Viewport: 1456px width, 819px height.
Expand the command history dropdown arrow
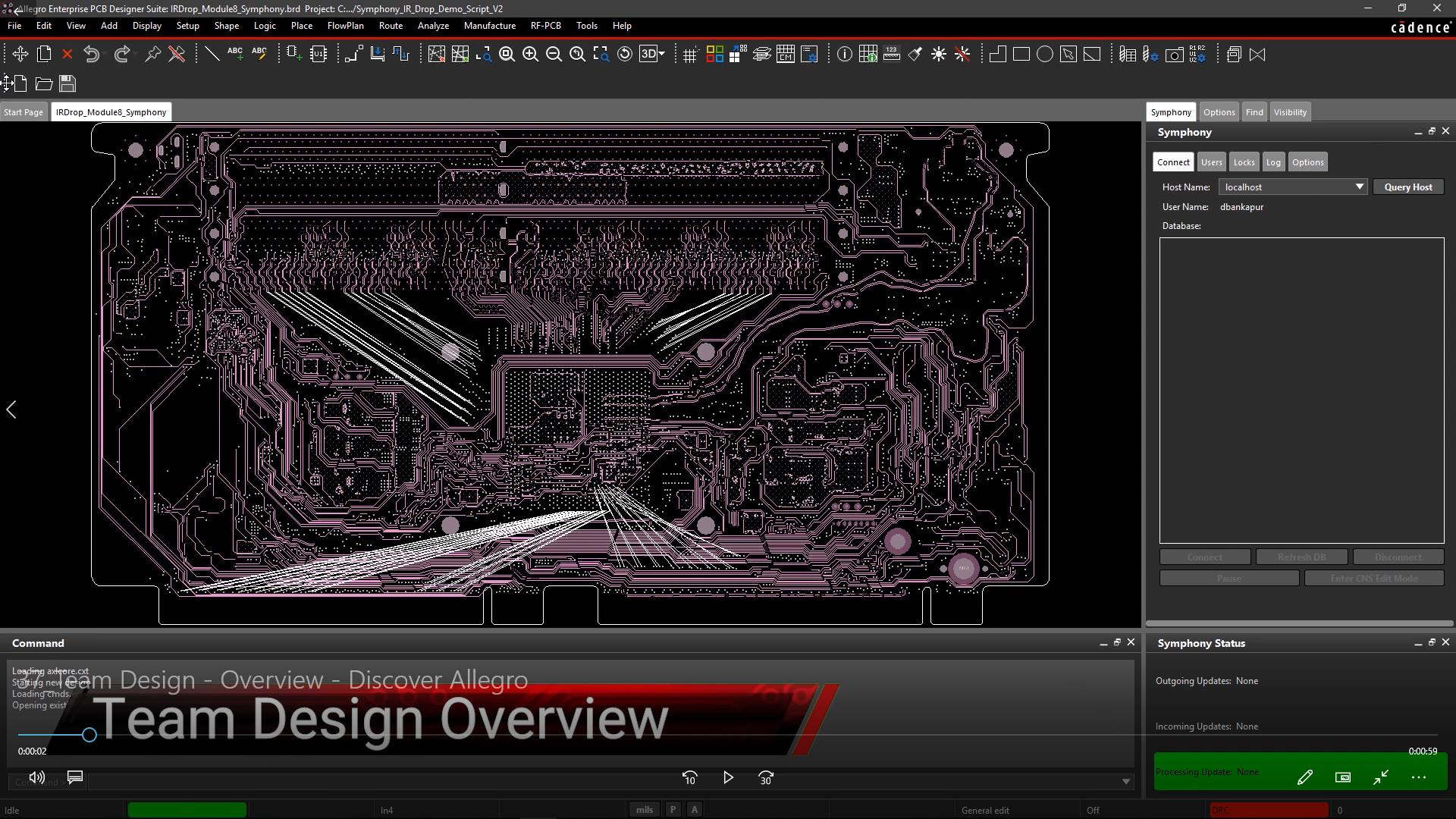[1126, 782]
